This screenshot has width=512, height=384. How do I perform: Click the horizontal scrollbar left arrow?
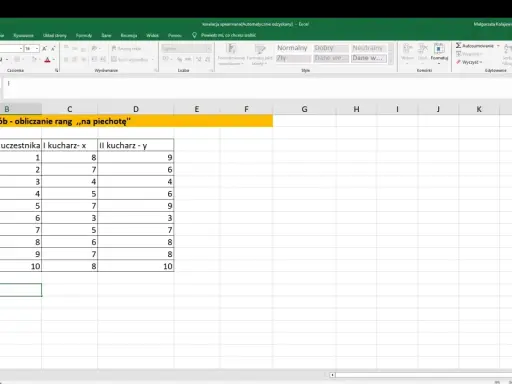click(332, 375)
